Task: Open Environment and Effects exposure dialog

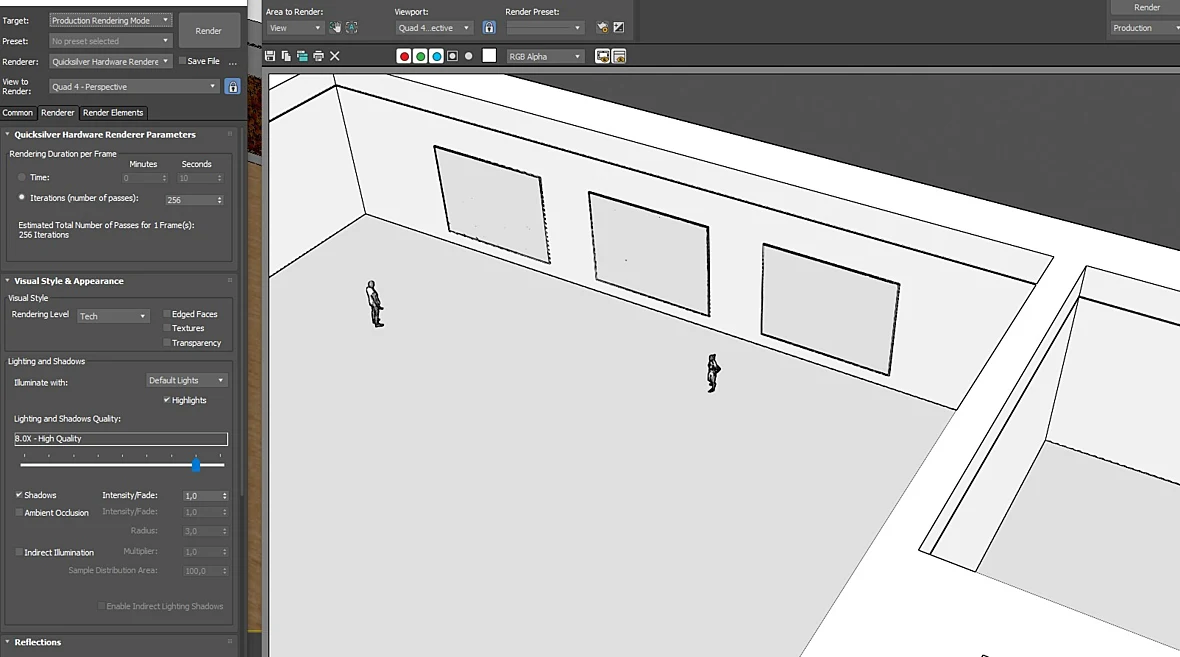Action: [619, 28]
